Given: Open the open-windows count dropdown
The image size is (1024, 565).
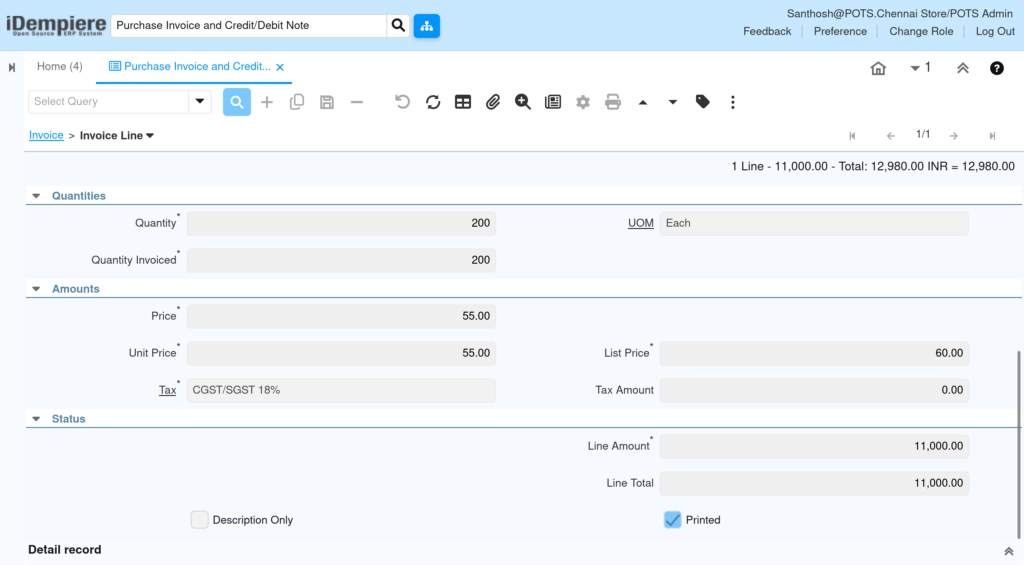Looking at the screenshot, I should [x=920, y=68].
